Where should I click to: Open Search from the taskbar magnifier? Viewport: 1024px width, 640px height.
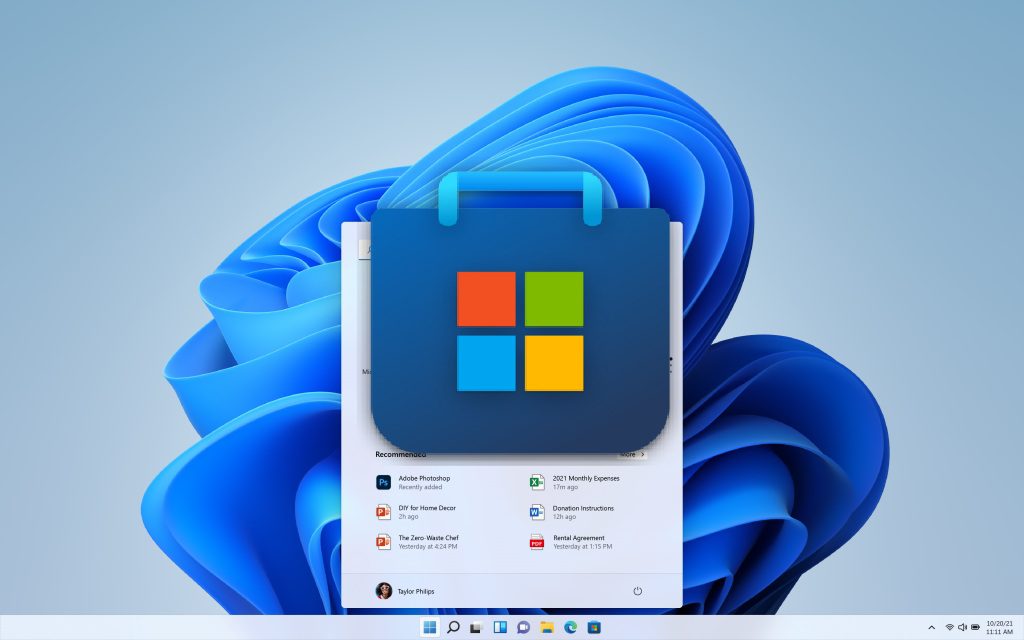click(453, 628)
